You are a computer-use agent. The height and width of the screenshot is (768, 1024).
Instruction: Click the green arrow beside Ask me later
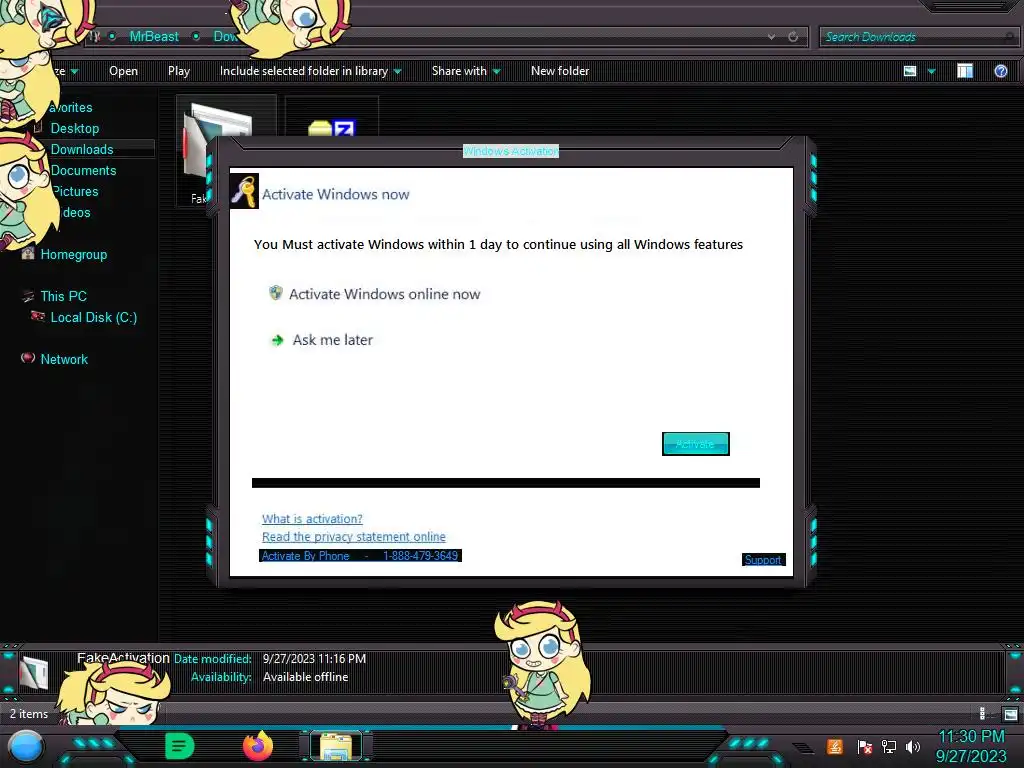coord(278,340)
